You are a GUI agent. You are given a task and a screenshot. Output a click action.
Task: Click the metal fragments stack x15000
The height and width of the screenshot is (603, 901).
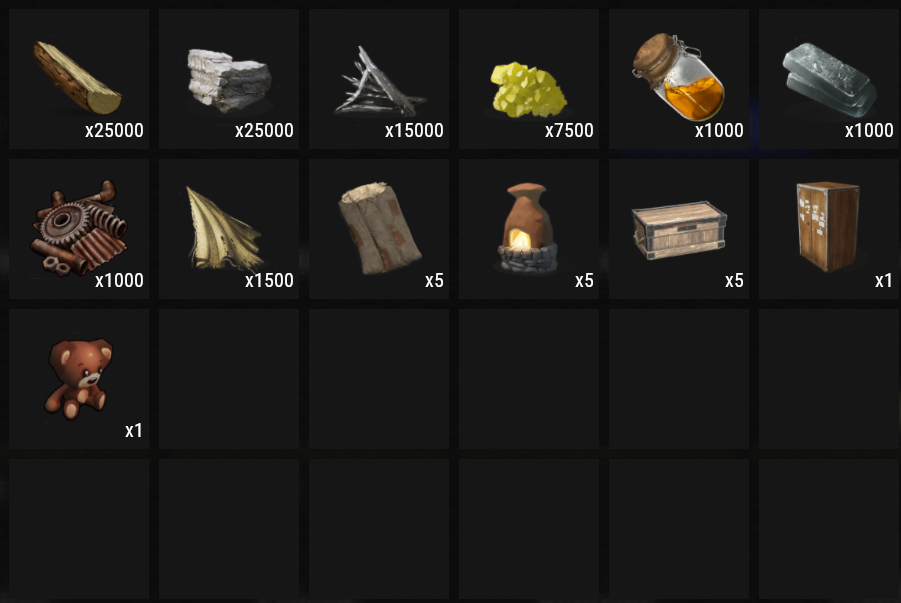[x=379, y=79]
